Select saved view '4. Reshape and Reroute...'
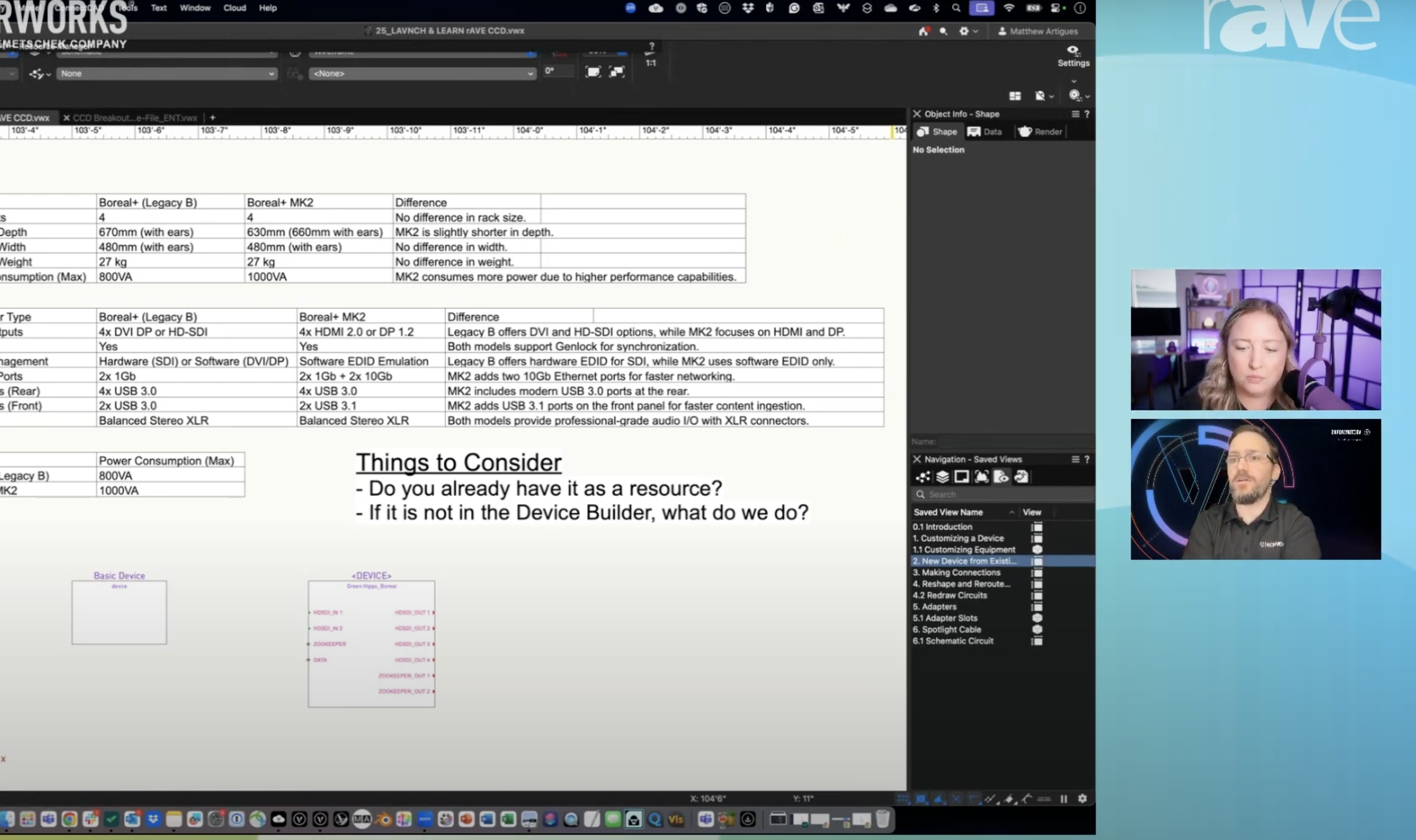The height and width of the screenshot is (840, 1416). [x=961, y=584]
